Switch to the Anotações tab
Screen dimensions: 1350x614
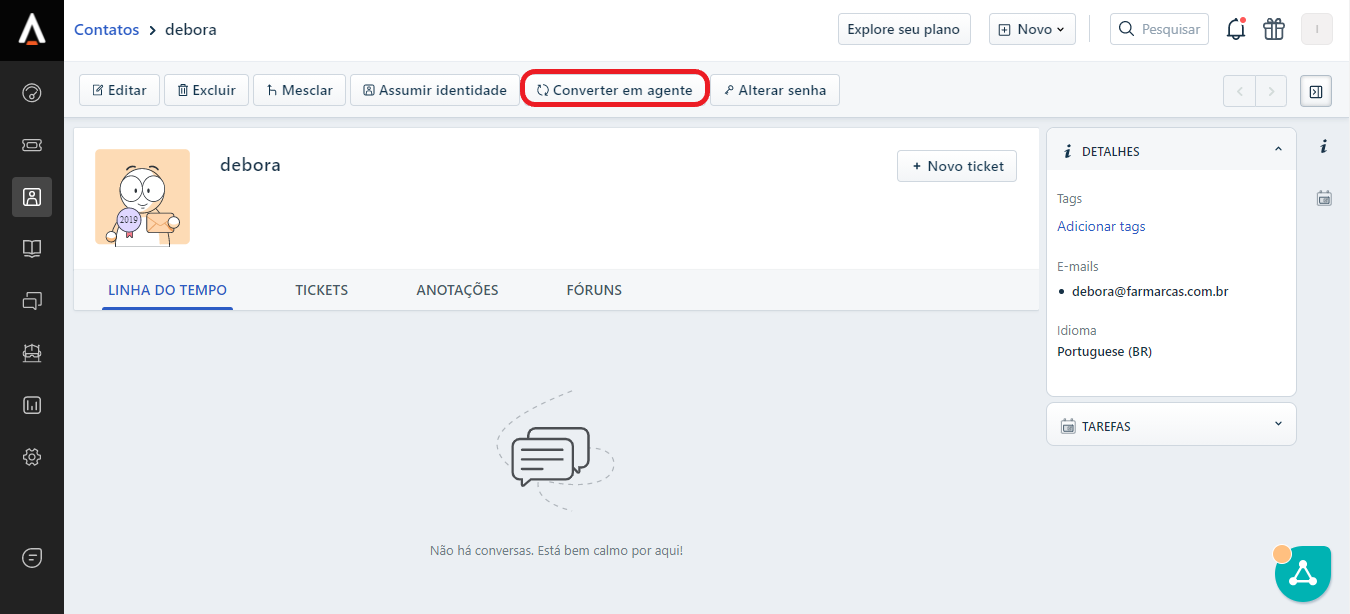pos(457,290)
